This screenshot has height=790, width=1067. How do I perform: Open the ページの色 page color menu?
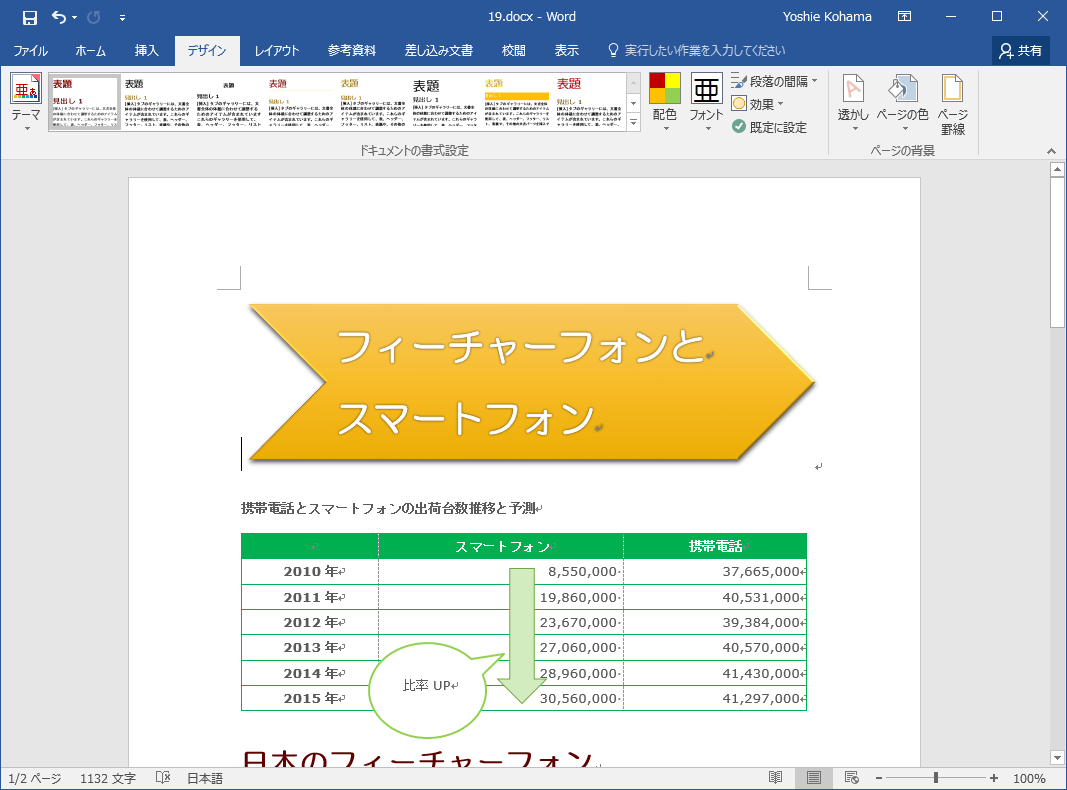(x=902, y=103)
